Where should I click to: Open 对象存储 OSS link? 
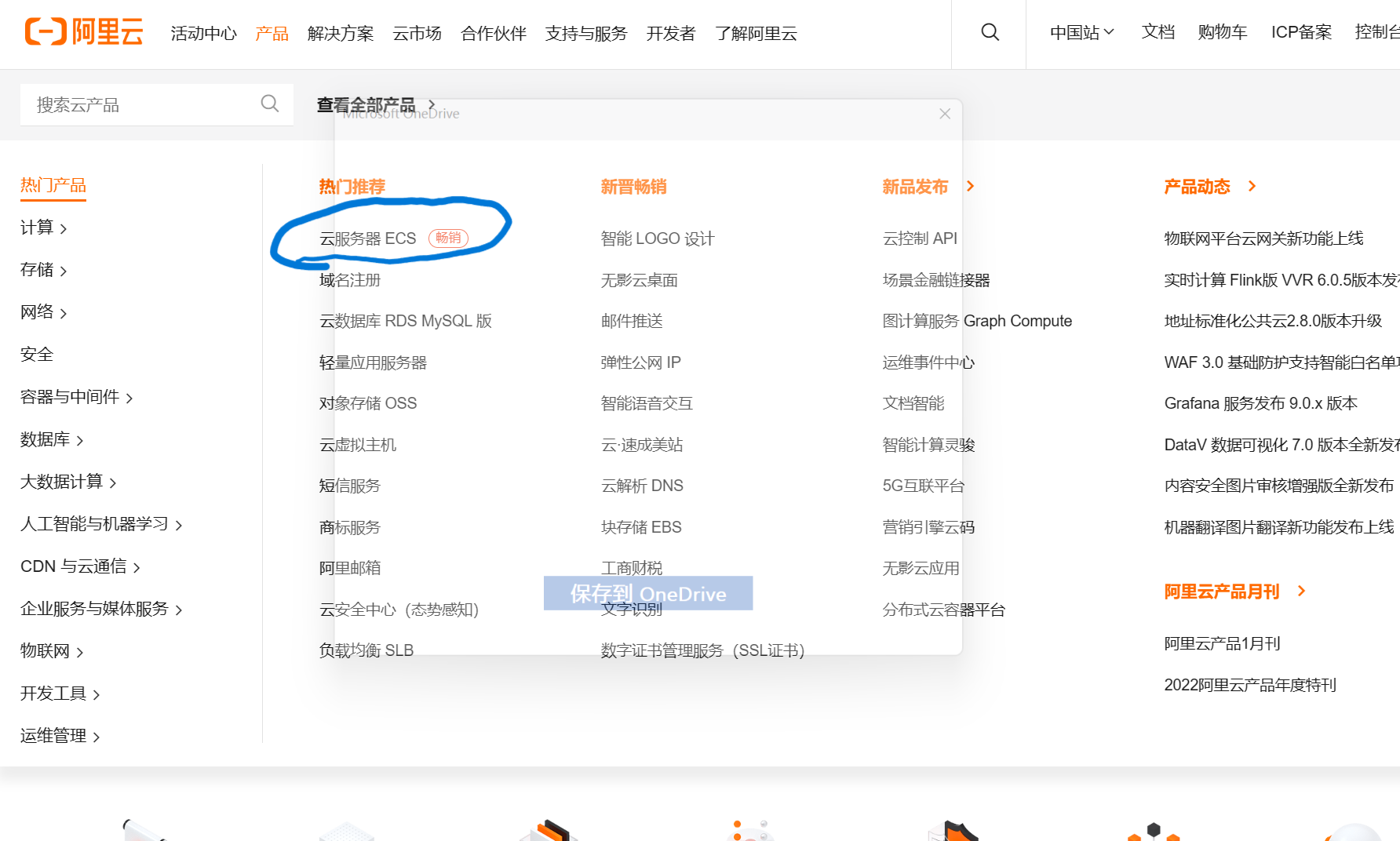(368, 403)
